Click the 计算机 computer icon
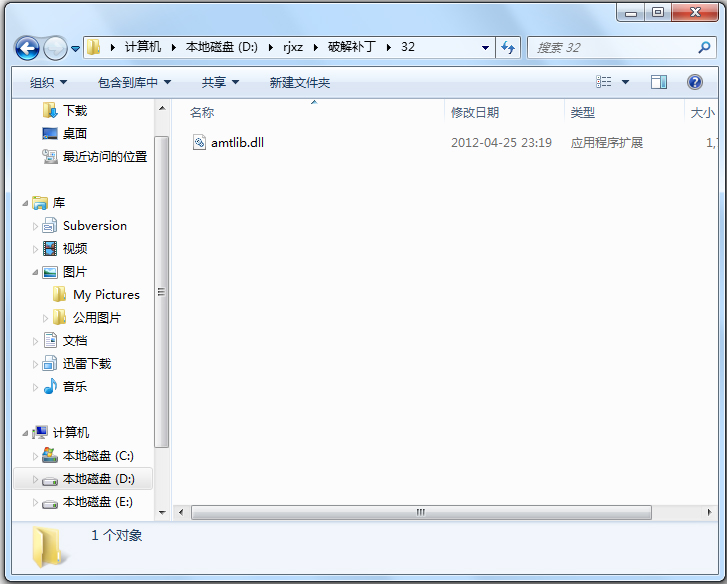Viewport: 727px width, 584px height. coord(40,432)
